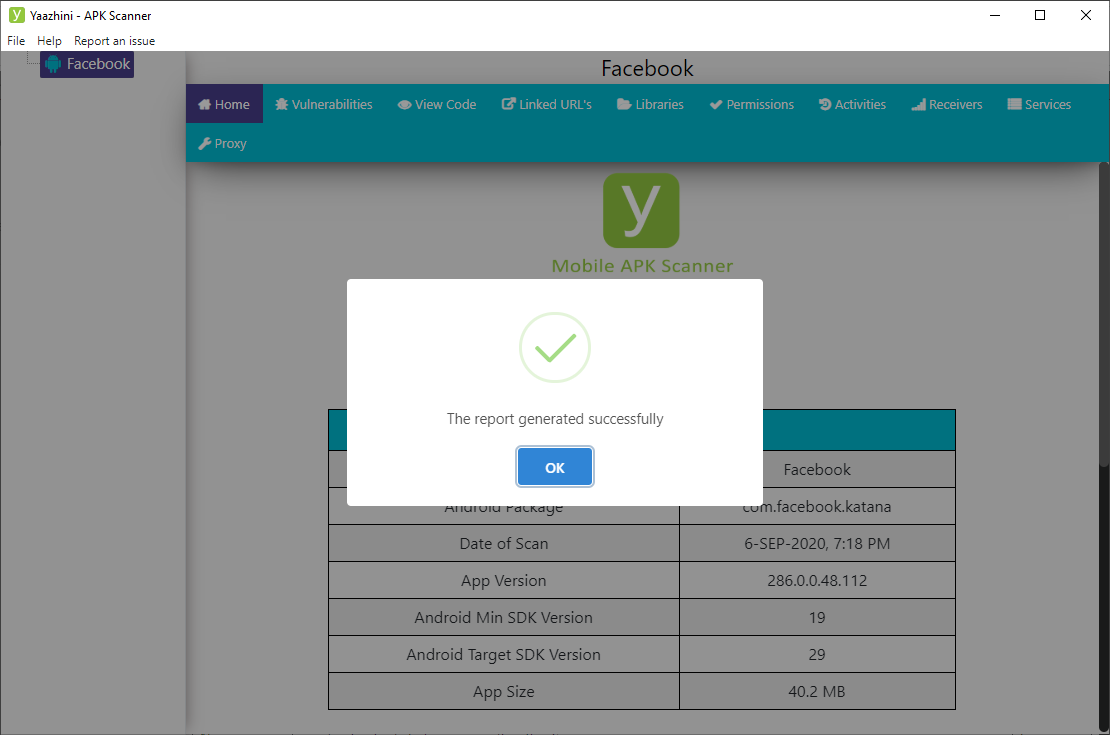Open the Permissions tab
The height and width of the screenshot is (735, 1110).
point(752,104)
